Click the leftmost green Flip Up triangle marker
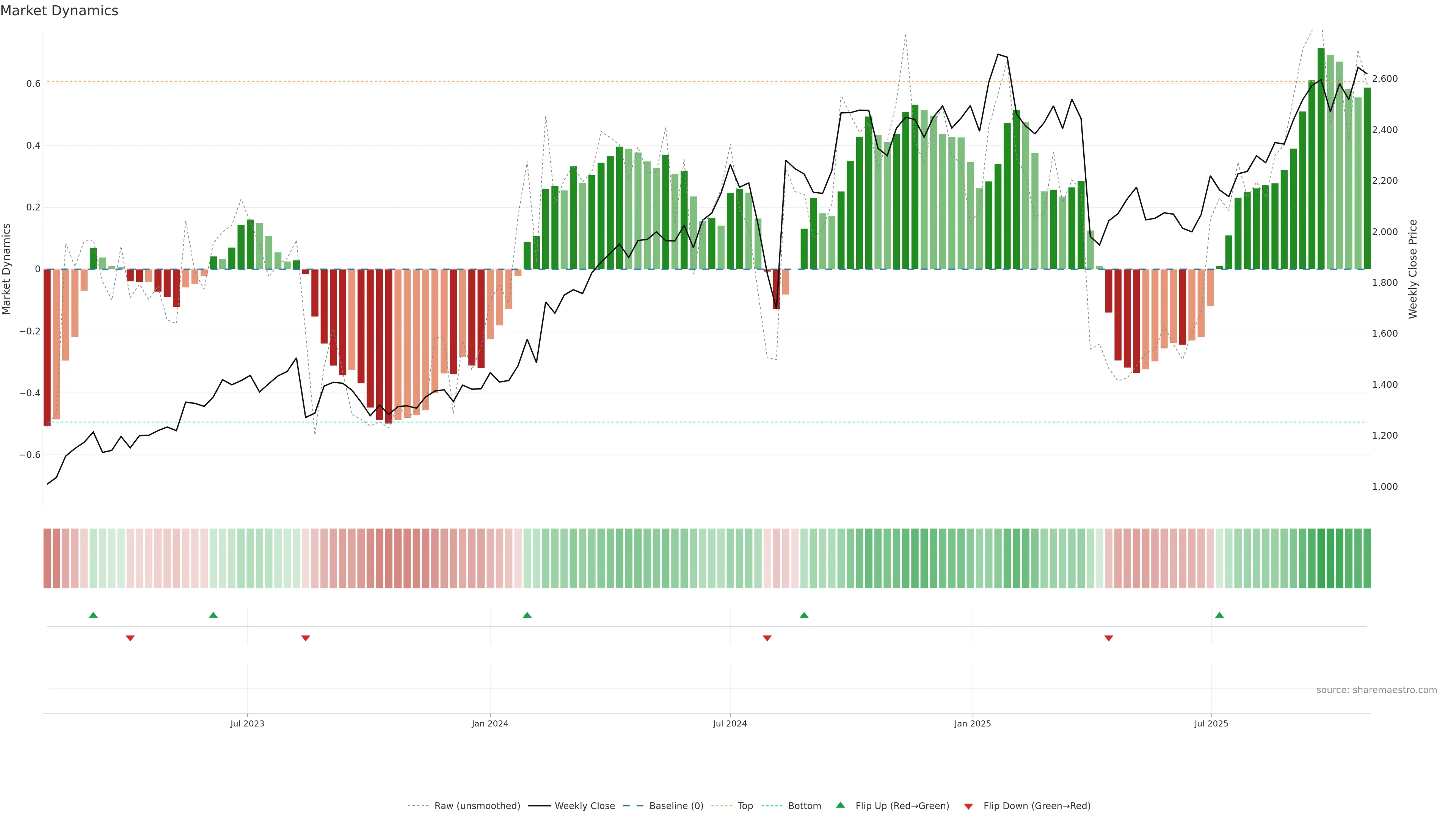 tap(93, 615)
